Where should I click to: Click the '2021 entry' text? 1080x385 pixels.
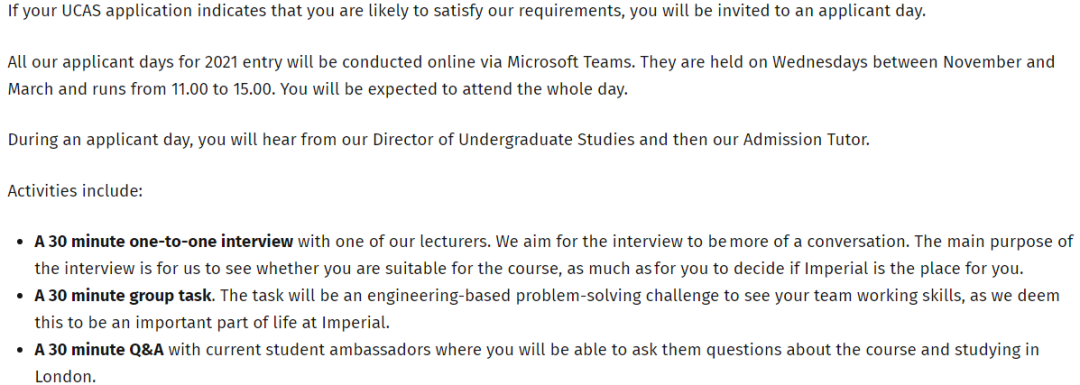coord(240,62)
